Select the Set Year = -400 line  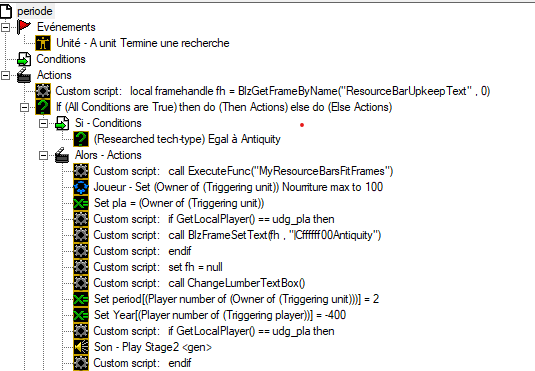pos(220,315)
